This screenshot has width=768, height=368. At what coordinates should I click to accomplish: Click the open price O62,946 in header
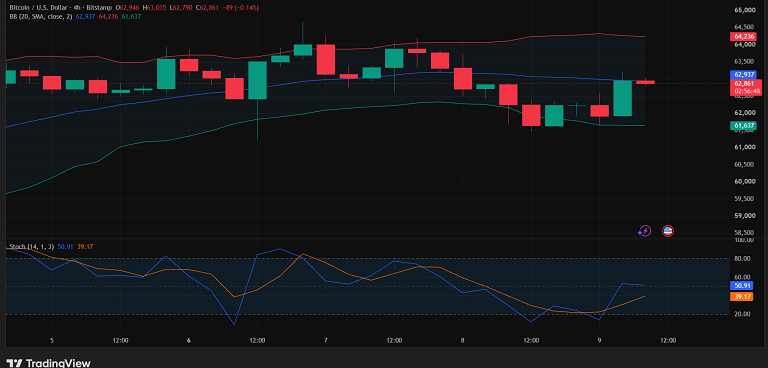(x=127, y=8)
